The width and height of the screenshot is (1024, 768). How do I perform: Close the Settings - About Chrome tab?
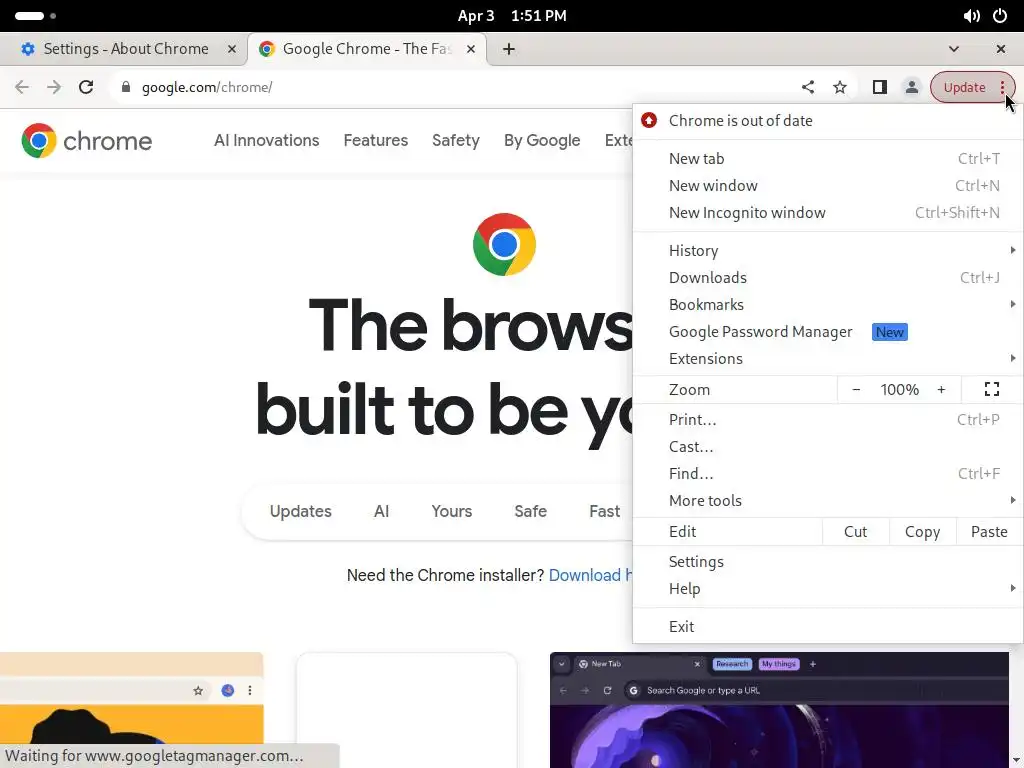(x=232, y=49)
